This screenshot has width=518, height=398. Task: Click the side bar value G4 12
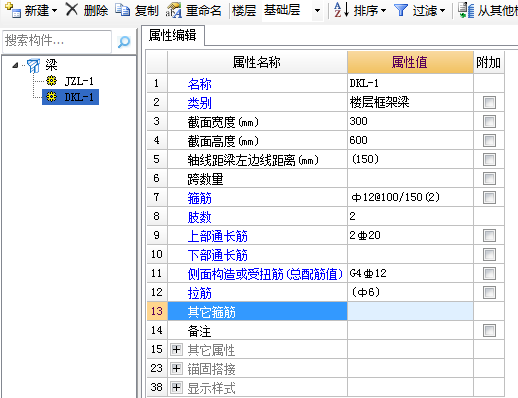368,273
